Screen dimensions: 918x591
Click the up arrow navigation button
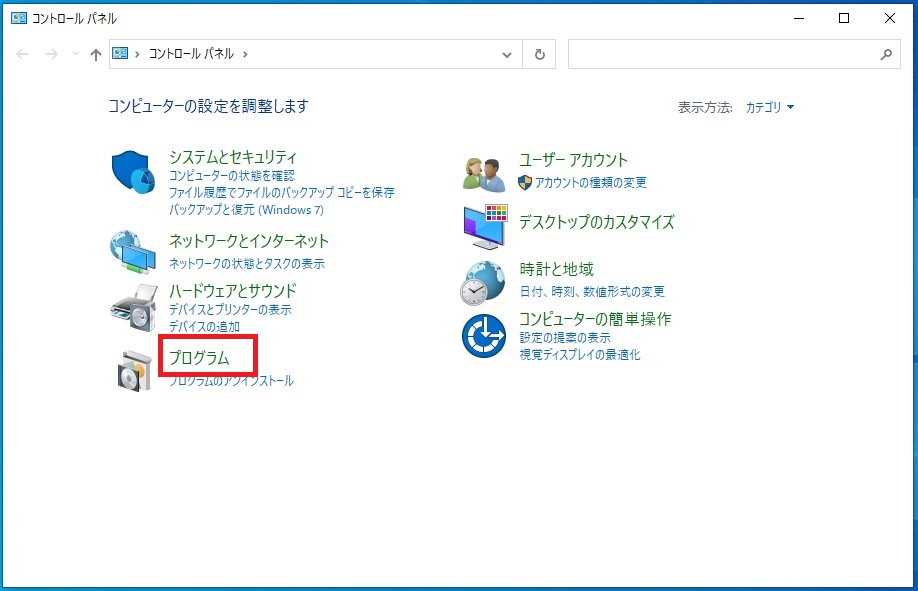click(96, 55)
